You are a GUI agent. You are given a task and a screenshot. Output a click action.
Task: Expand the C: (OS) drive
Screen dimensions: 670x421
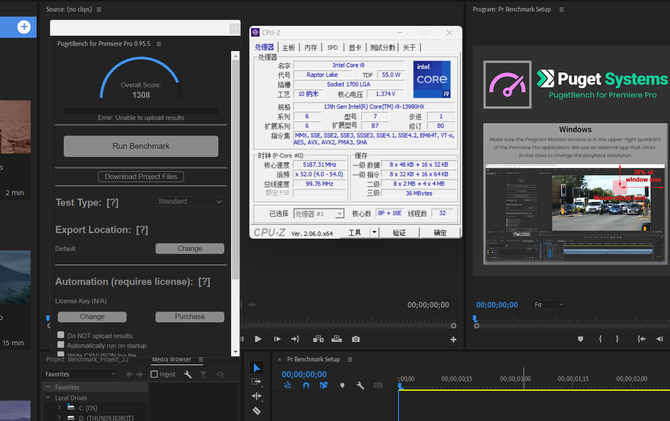click(59, 408)
